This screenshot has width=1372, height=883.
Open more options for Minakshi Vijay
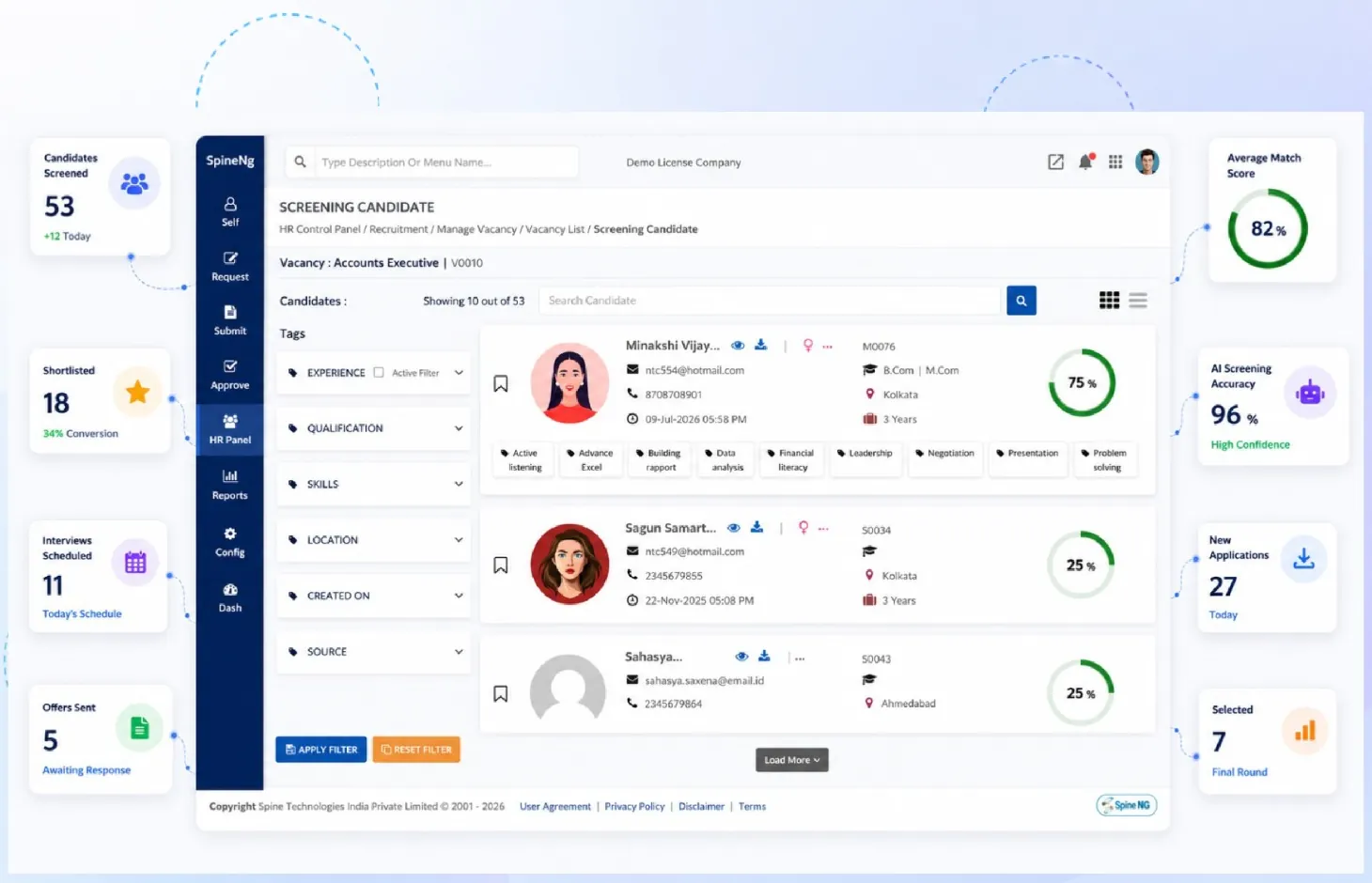pos(828,346)
